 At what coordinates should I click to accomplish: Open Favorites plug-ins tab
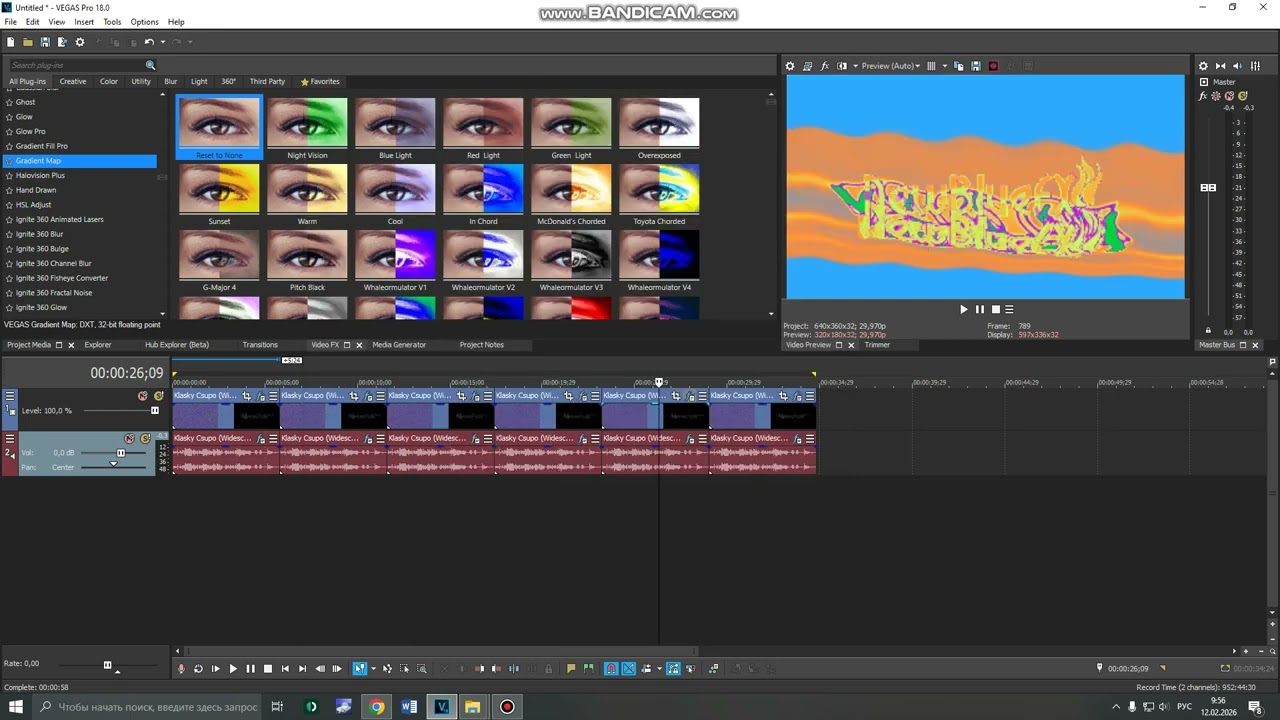(320, 82)
